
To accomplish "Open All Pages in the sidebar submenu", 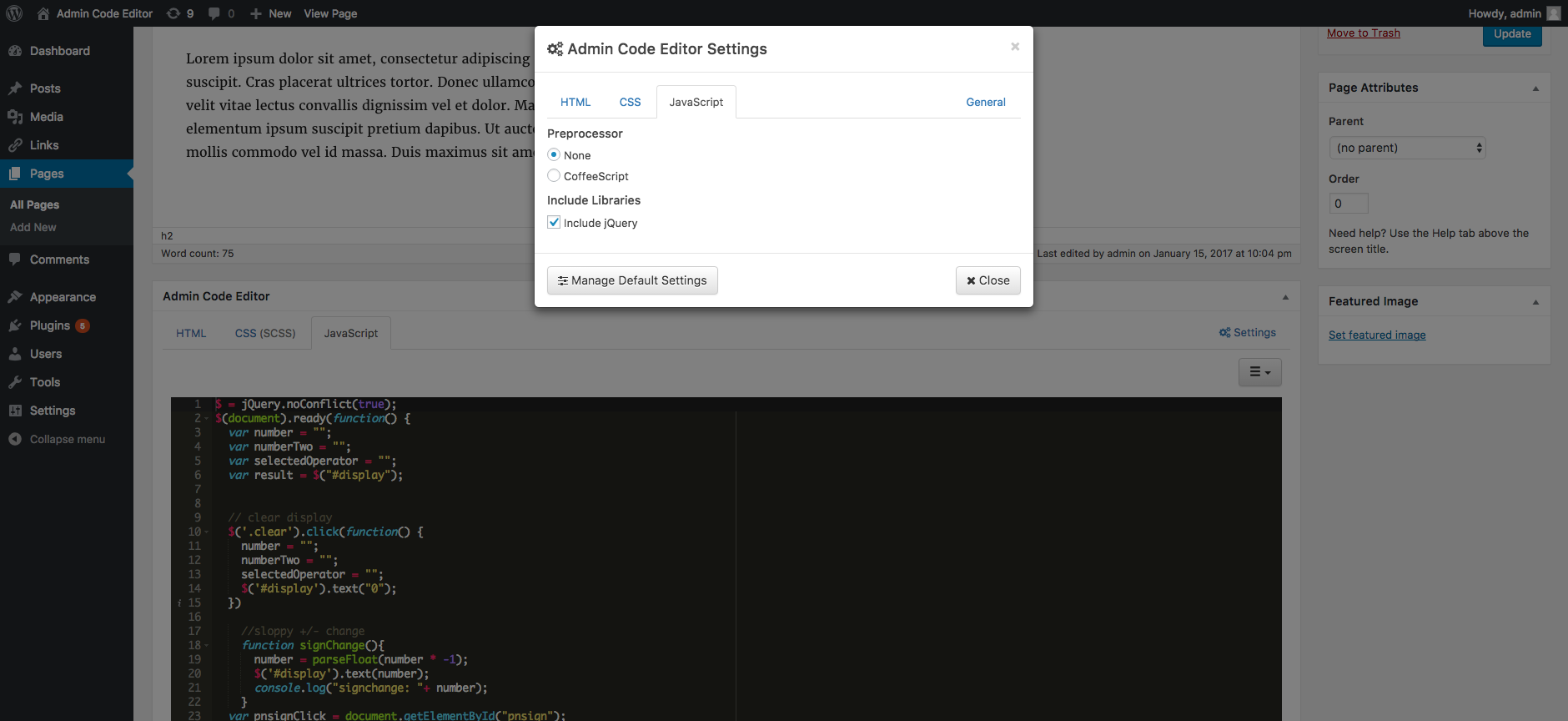I will point(34,204).
